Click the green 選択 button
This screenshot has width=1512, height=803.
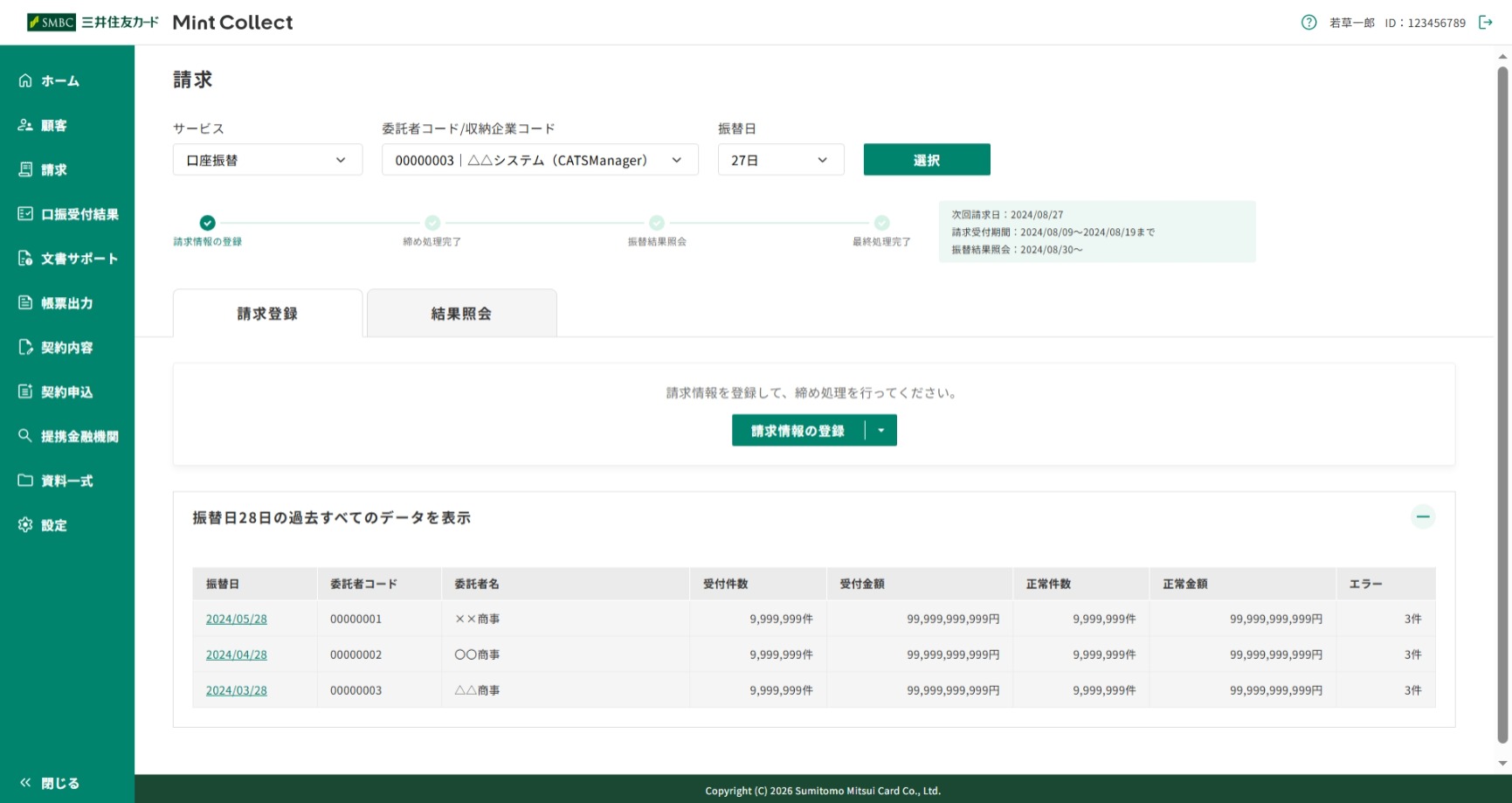pyautogui.click(x=927, y=160)
